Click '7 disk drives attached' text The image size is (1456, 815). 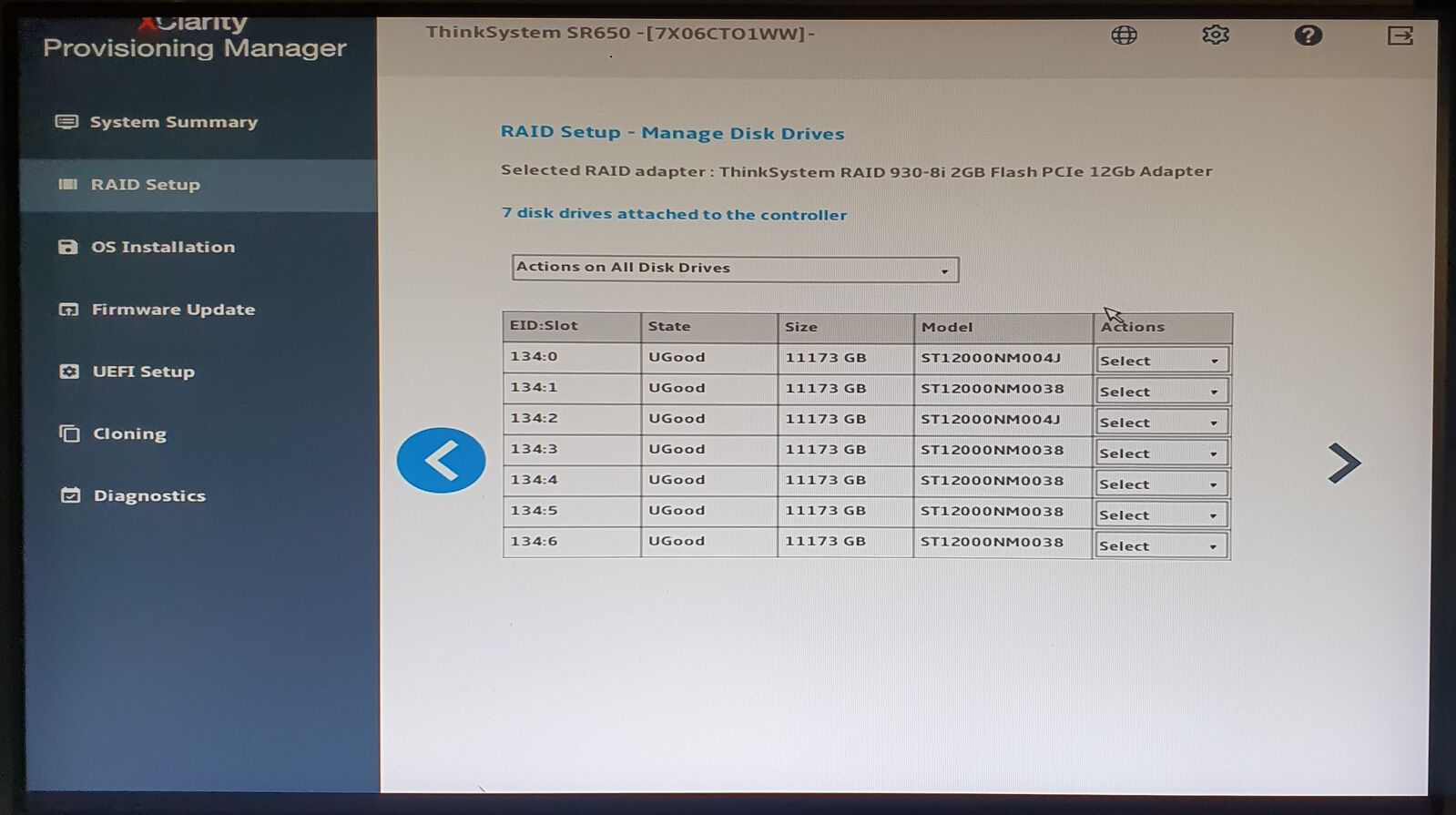[674, 214]
